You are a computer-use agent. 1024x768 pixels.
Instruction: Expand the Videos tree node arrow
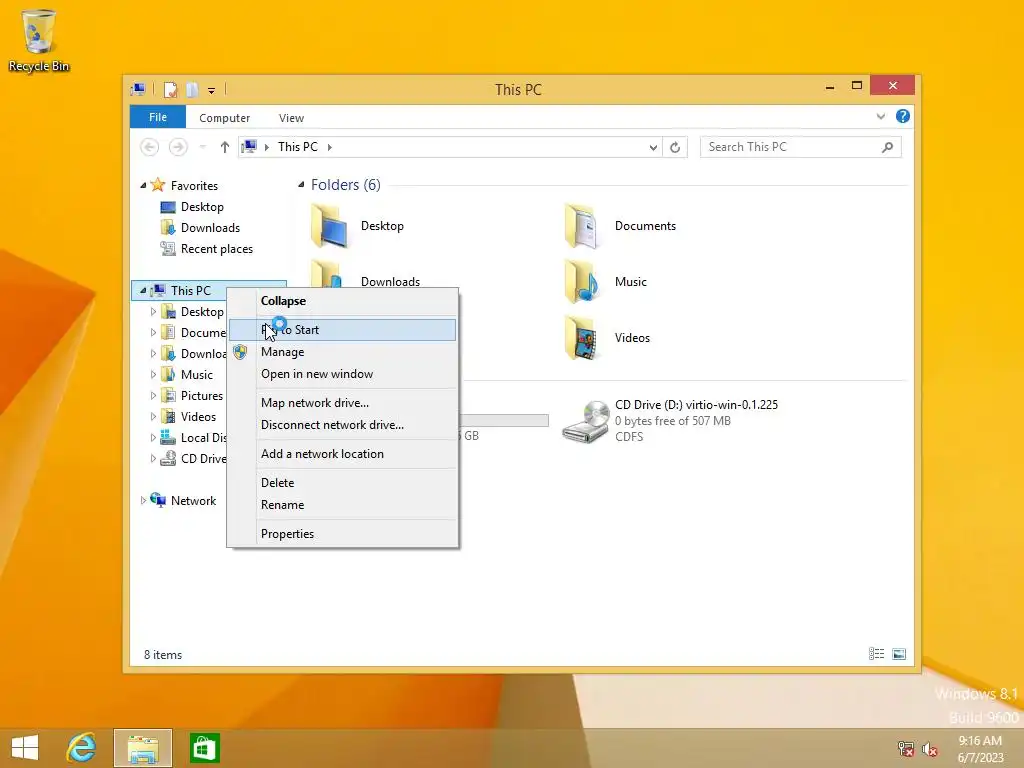click(x=153, y=417)
